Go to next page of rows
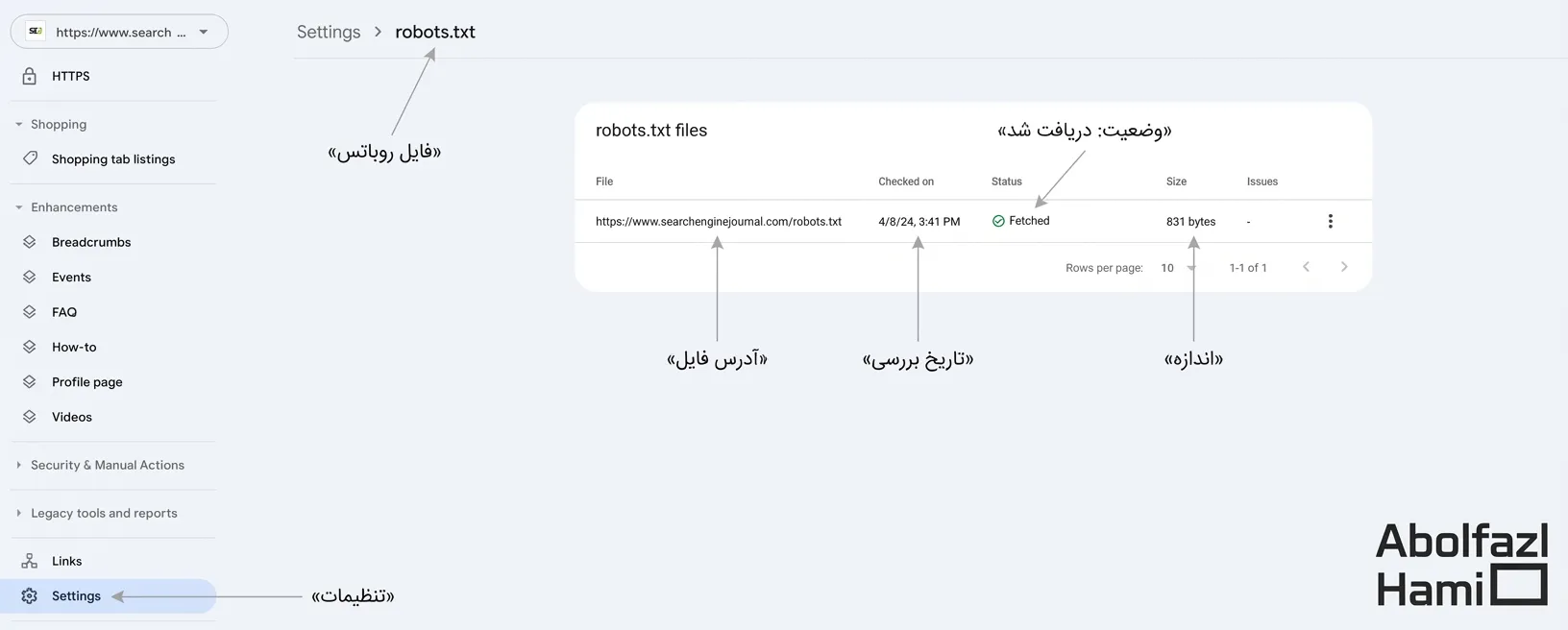1568x630 pixels. point(1343,267)
